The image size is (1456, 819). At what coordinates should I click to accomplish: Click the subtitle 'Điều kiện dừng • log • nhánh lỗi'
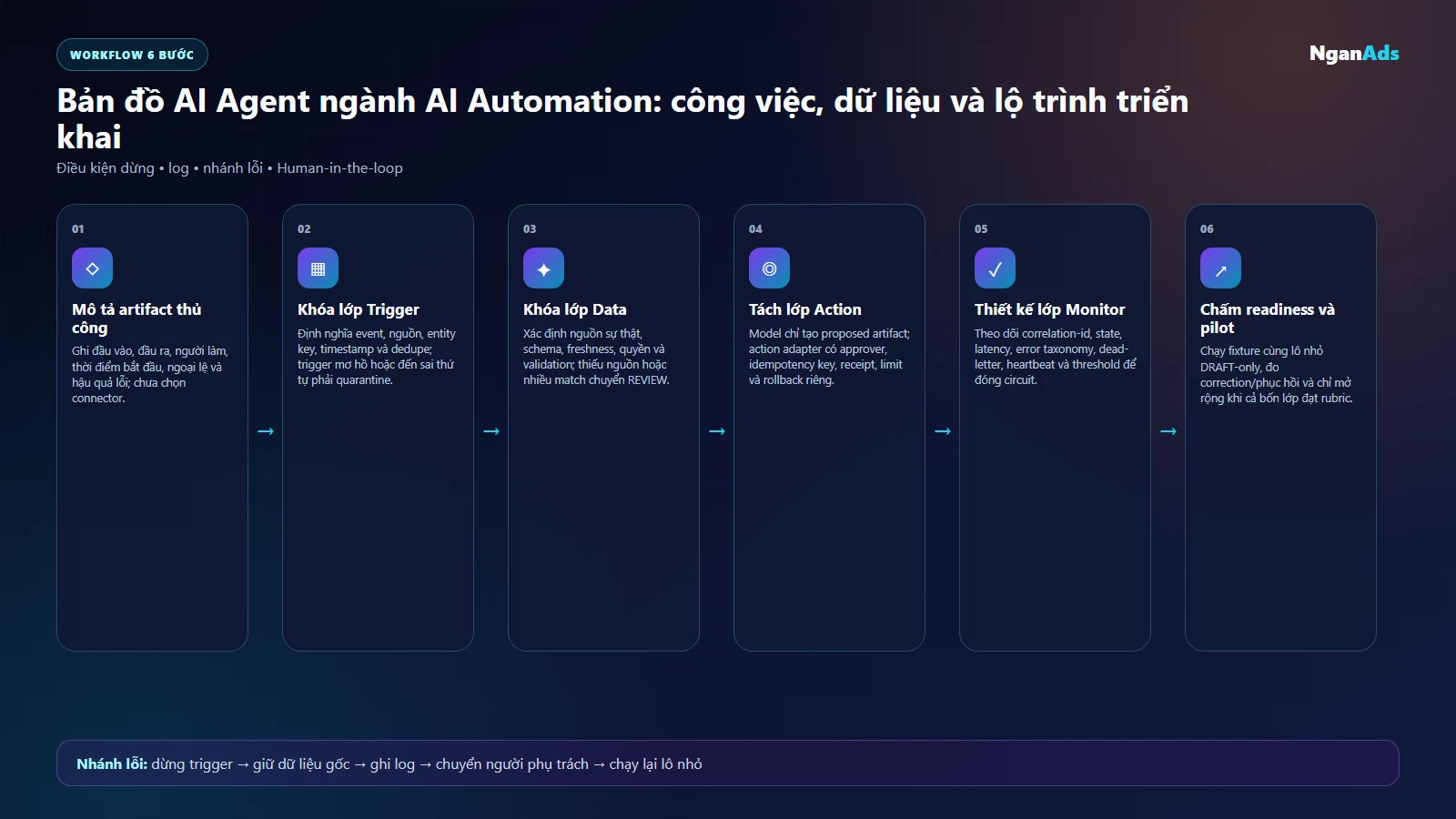click(x=229, y=168)
